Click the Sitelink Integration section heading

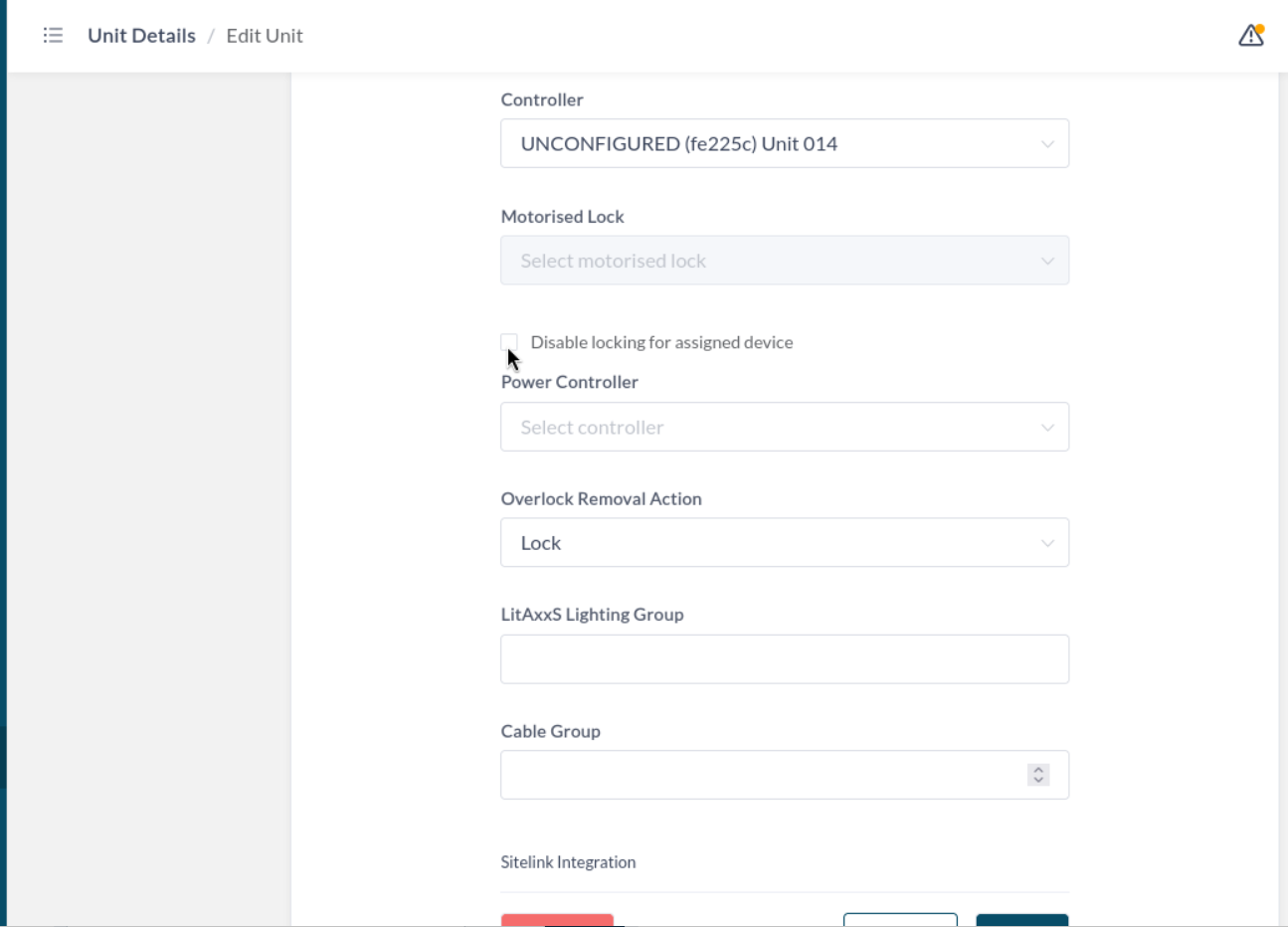568,862
